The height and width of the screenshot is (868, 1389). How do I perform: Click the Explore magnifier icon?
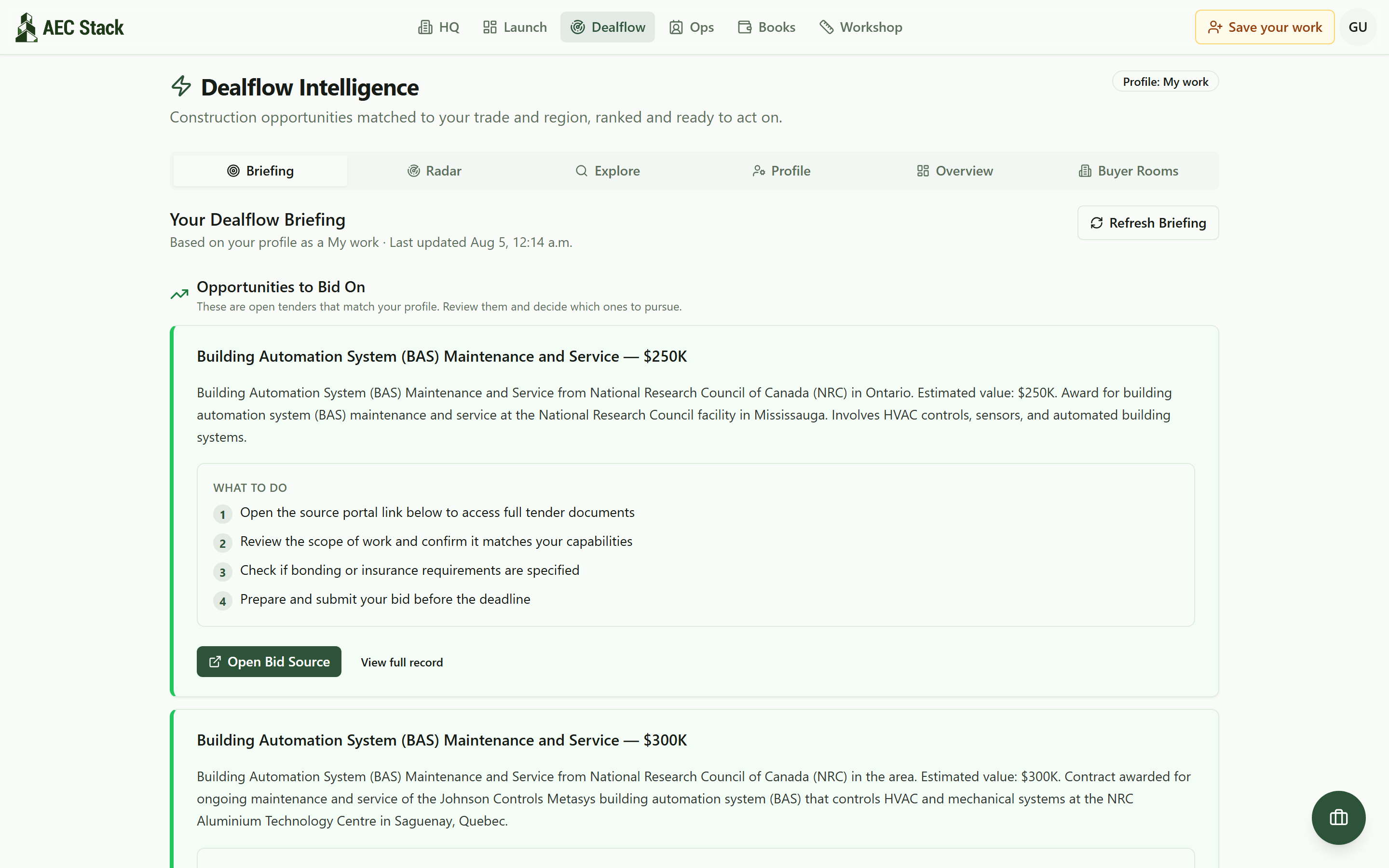[x=582, y=171]
